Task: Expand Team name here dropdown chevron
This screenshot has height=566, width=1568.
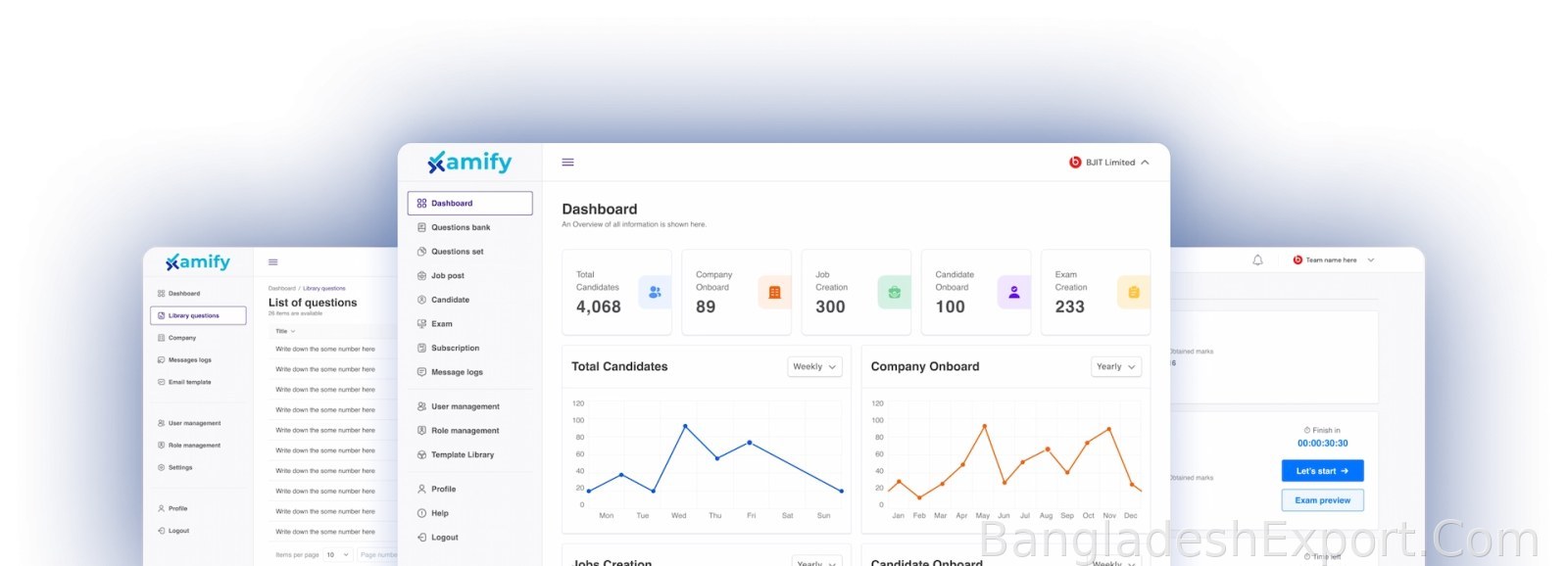Action: [x=1371, y=259]
